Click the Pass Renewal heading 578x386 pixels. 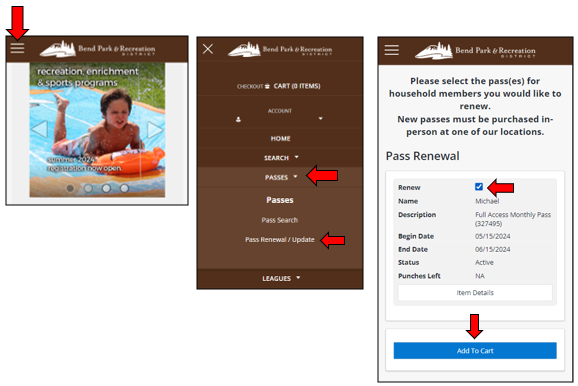coord(422,156)
